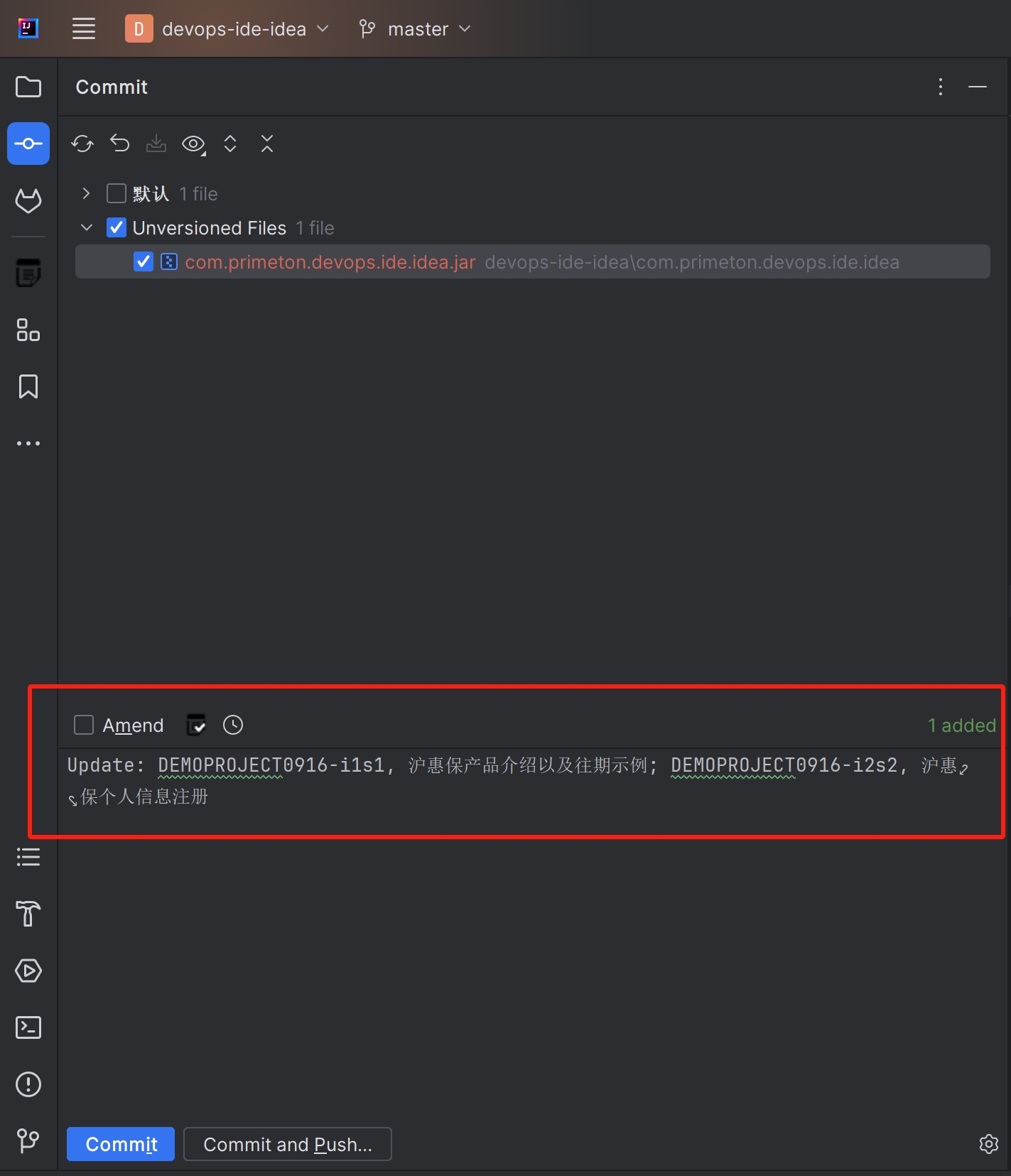
Task: Open the Problems tool window
Action: tap(28, 1084)
